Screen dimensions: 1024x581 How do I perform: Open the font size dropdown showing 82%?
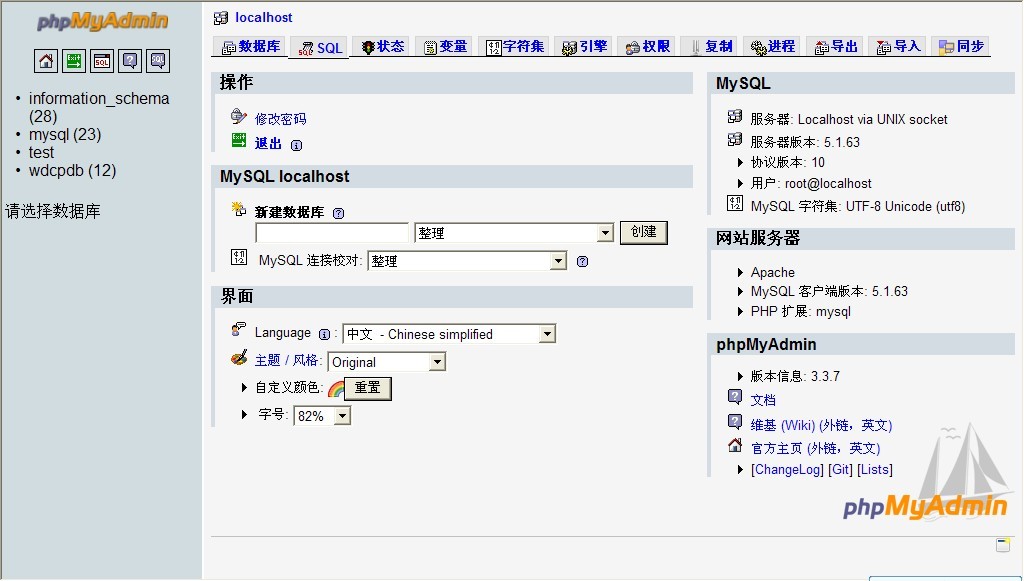coord(322,416)
